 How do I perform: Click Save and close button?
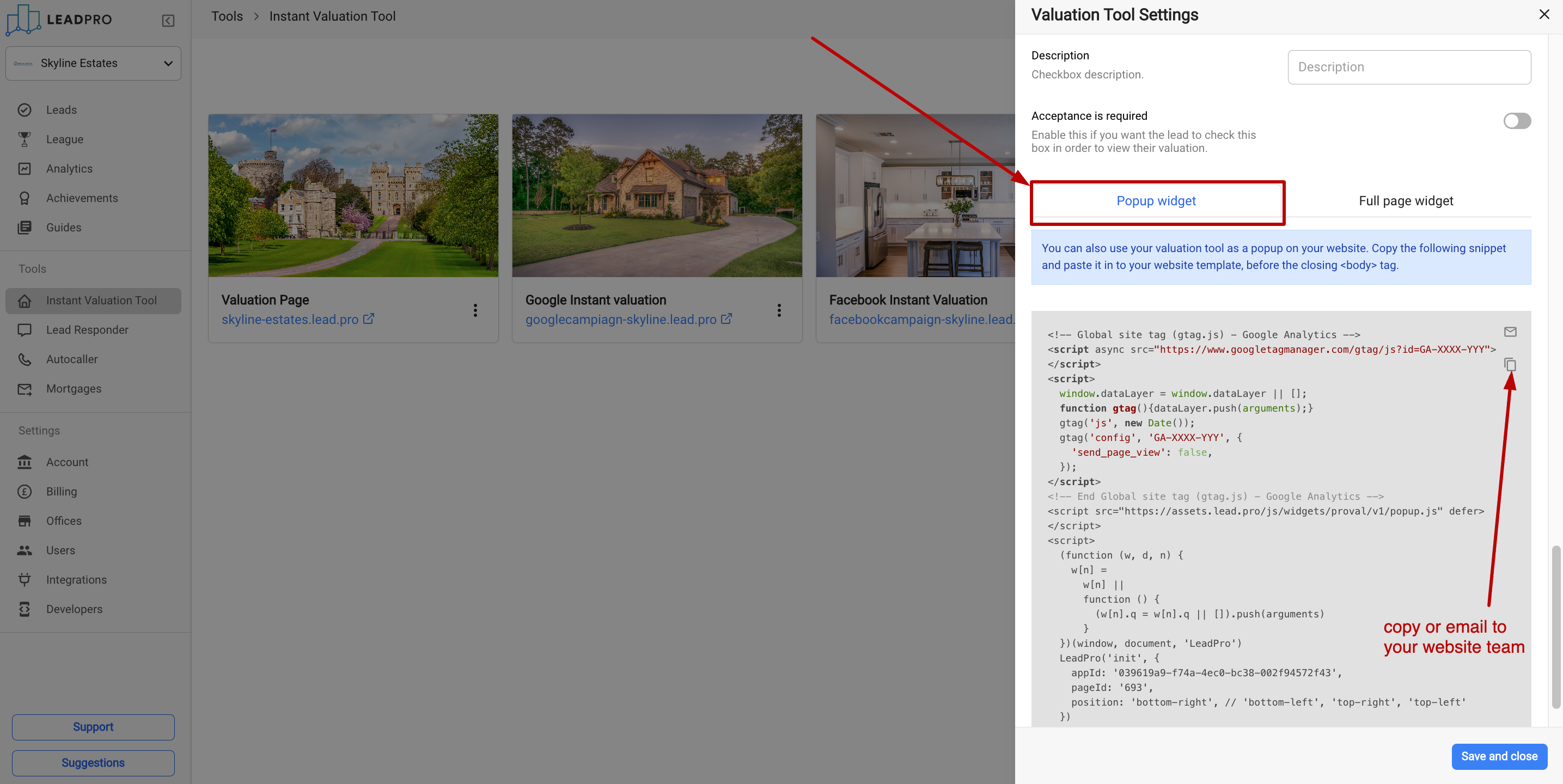tap(1499, 756)
